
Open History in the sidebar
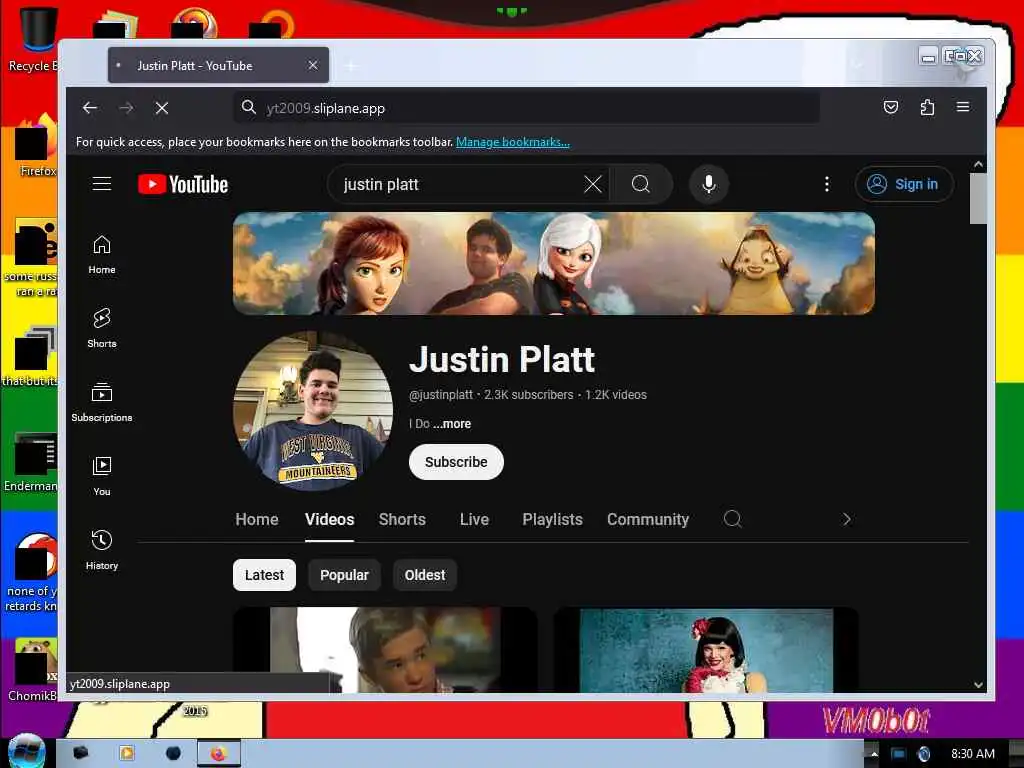[102, 551]
